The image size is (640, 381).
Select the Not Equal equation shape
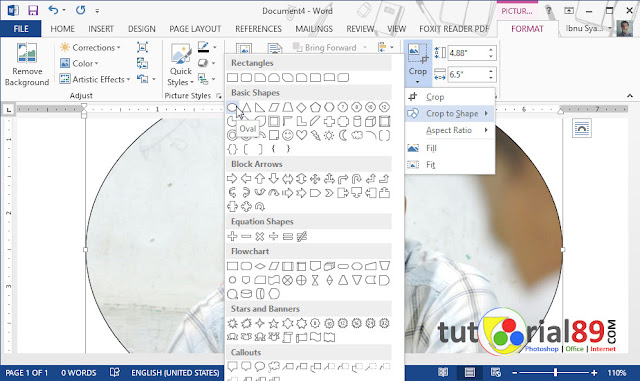301,236
